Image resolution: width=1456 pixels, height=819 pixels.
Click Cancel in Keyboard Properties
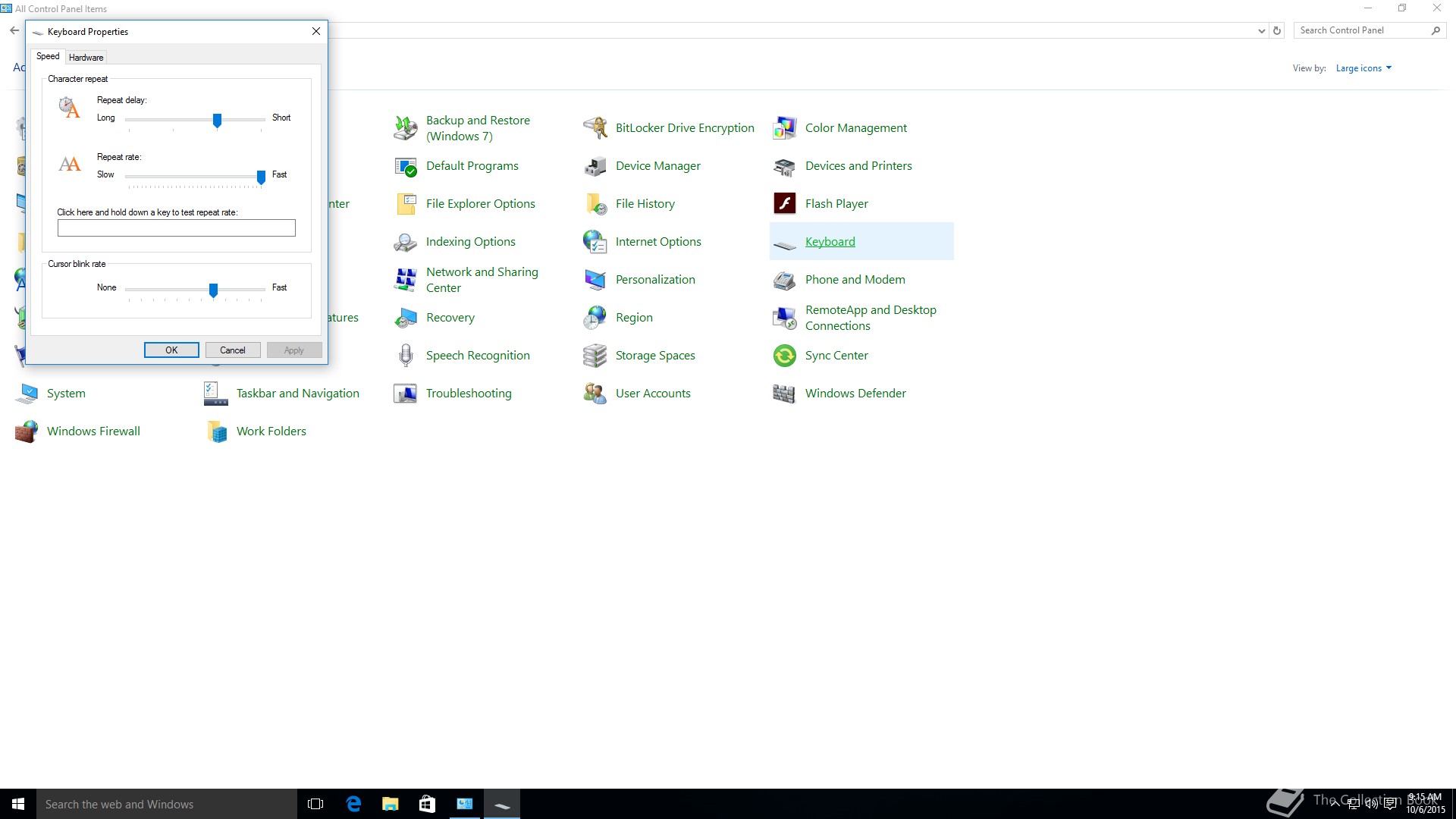point(233,350)
